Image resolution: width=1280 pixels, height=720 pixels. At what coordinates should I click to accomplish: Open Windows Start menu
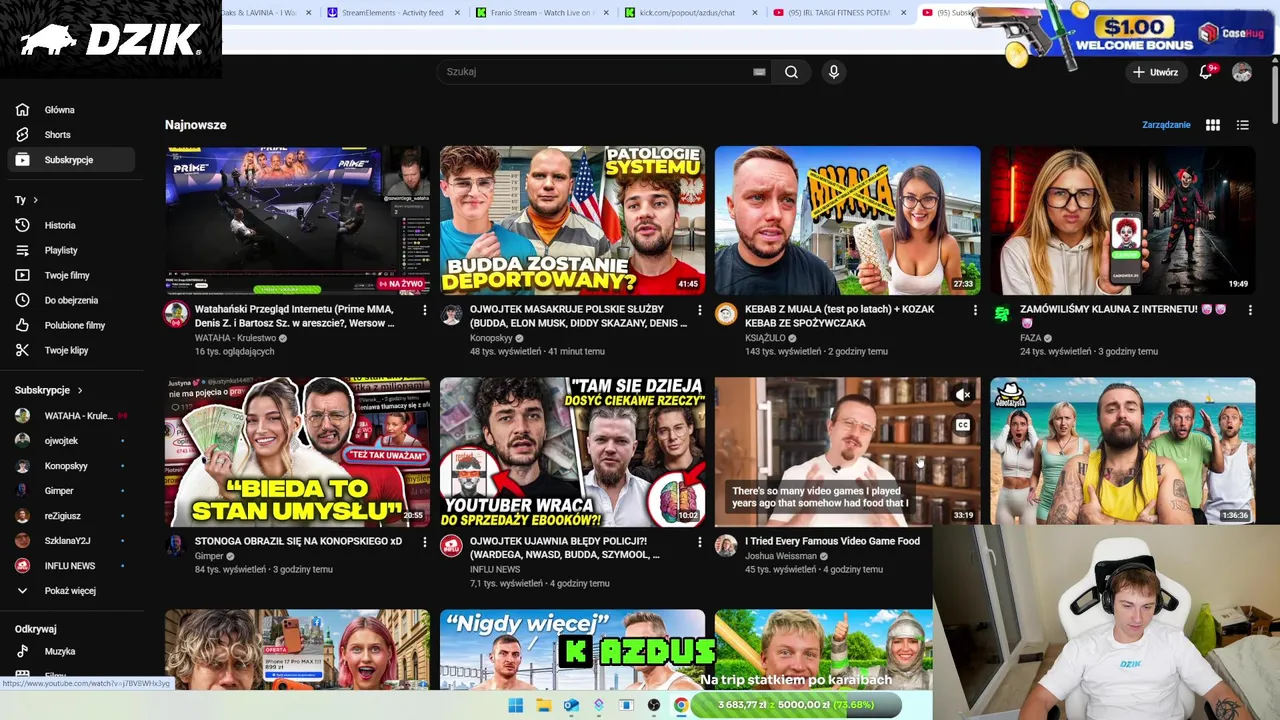pyautogui.click(x=516, y=705)
